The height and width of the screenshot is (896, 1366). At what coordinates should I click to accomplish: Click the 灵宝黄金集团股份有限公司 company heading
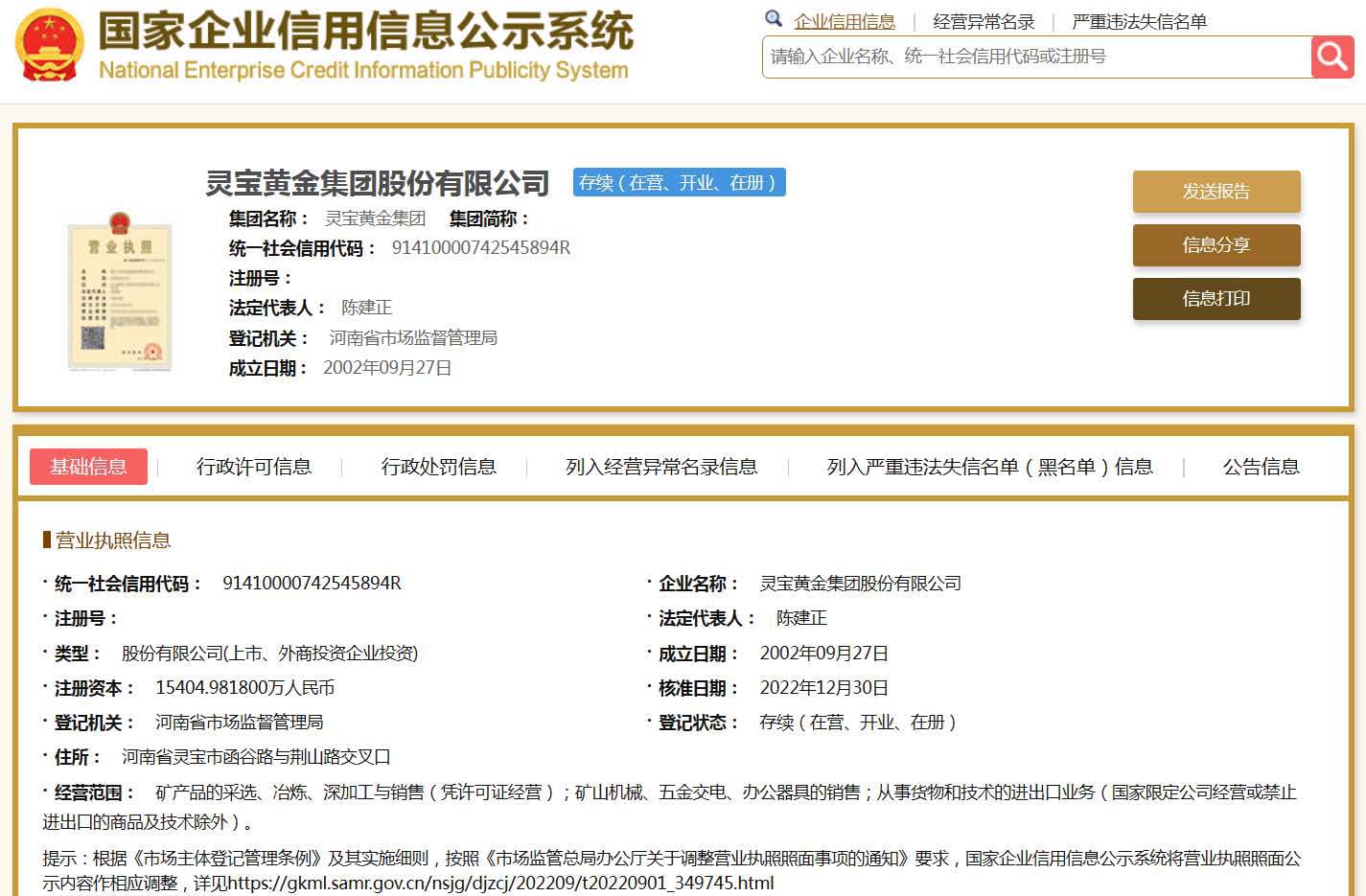point(378,183)
